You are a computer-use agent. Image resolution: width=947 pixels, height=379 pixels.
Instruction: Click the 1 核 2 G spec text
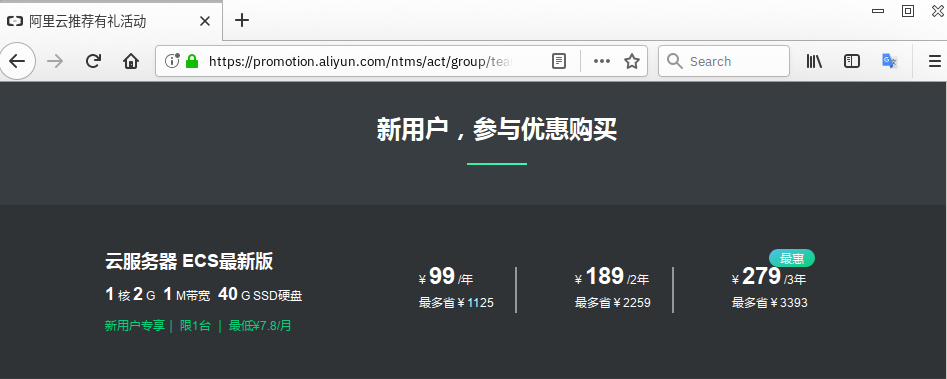coord(130,295)
